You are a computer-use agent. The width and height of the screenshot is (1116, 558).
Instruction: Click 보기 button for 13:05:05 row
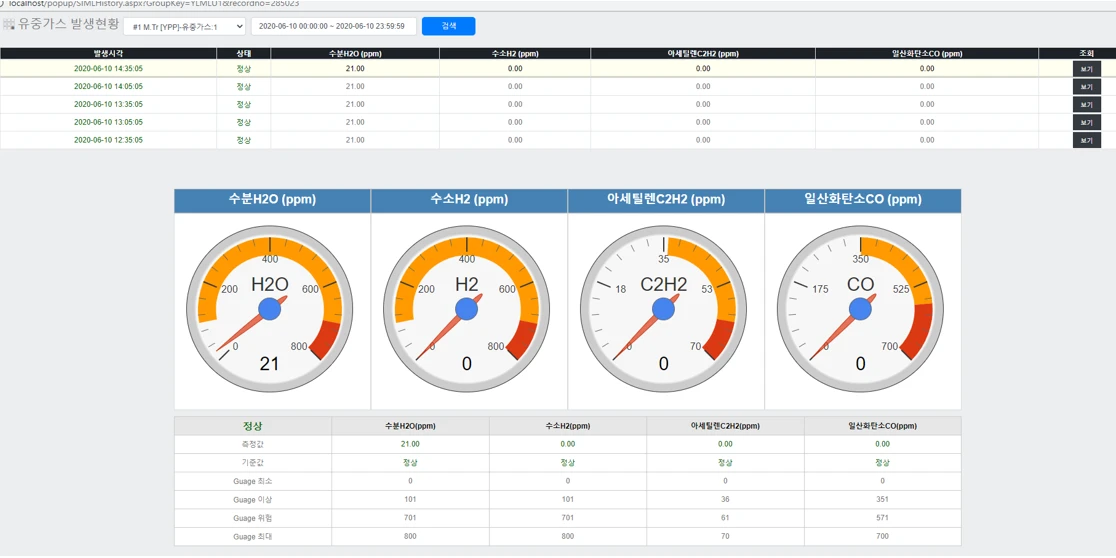click(1087, 122)
